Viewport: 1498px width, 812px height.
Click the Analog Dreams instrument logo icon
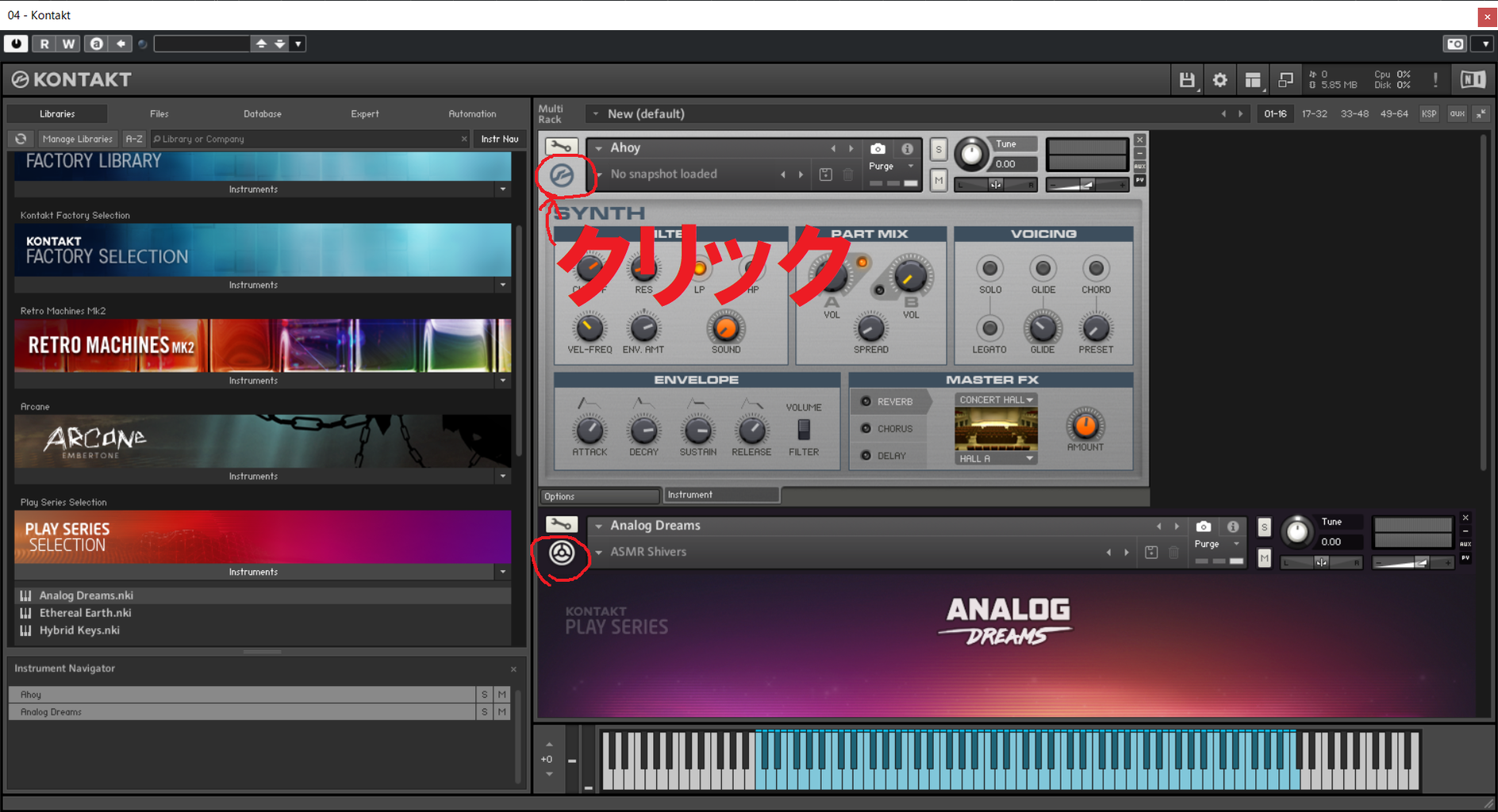[562, 552]
